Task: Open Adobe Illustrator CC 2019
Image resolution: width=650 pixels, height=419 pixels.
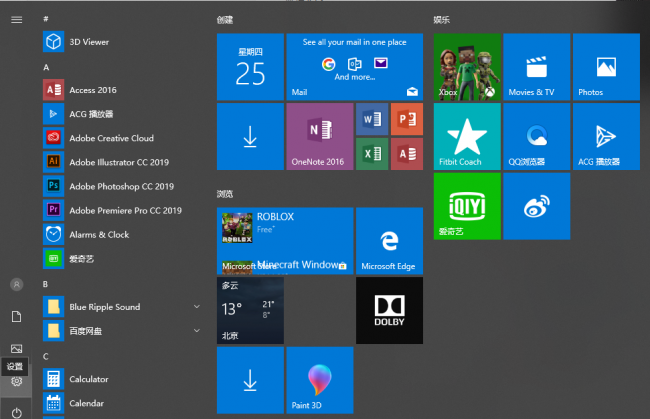Action: [121, 162]
